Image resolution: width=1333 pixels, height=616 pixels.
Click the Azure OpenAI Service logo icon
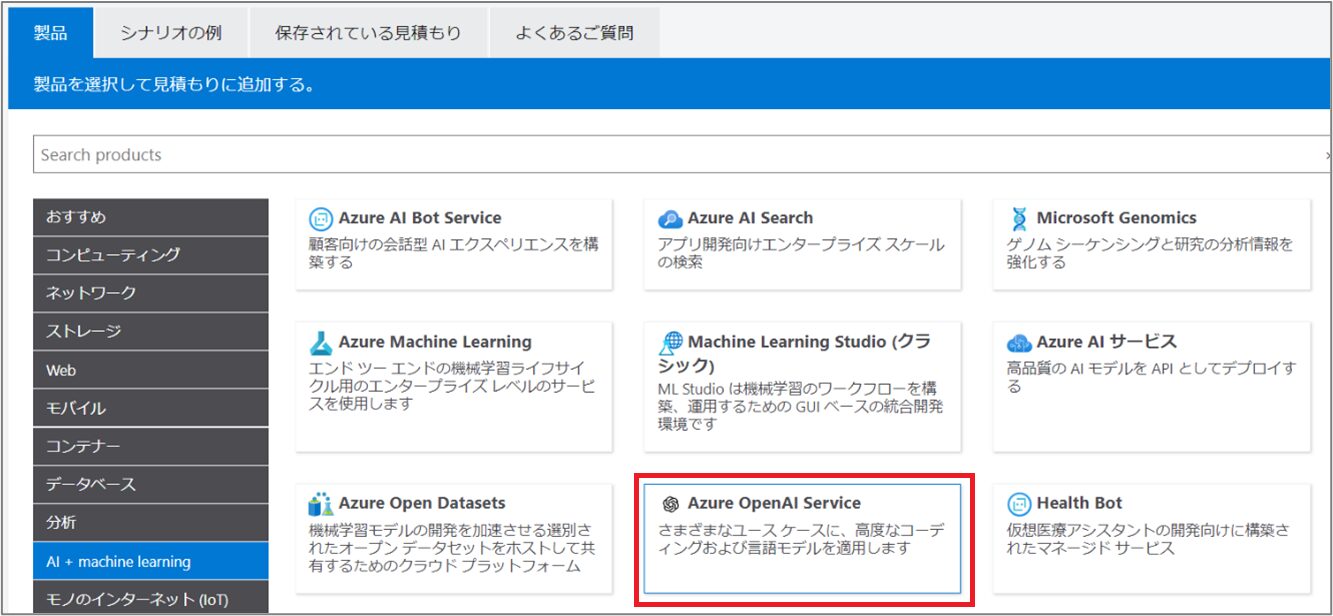pyautogui.click(x=670, y=504)
